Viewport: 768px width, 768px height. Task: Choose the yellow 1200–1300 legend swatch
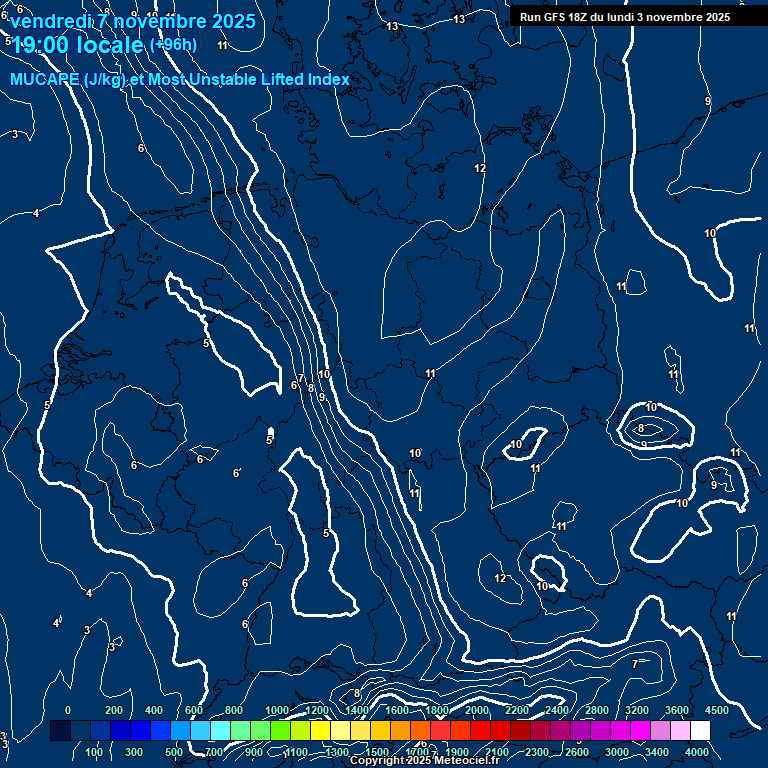click(x=320, y=730)
